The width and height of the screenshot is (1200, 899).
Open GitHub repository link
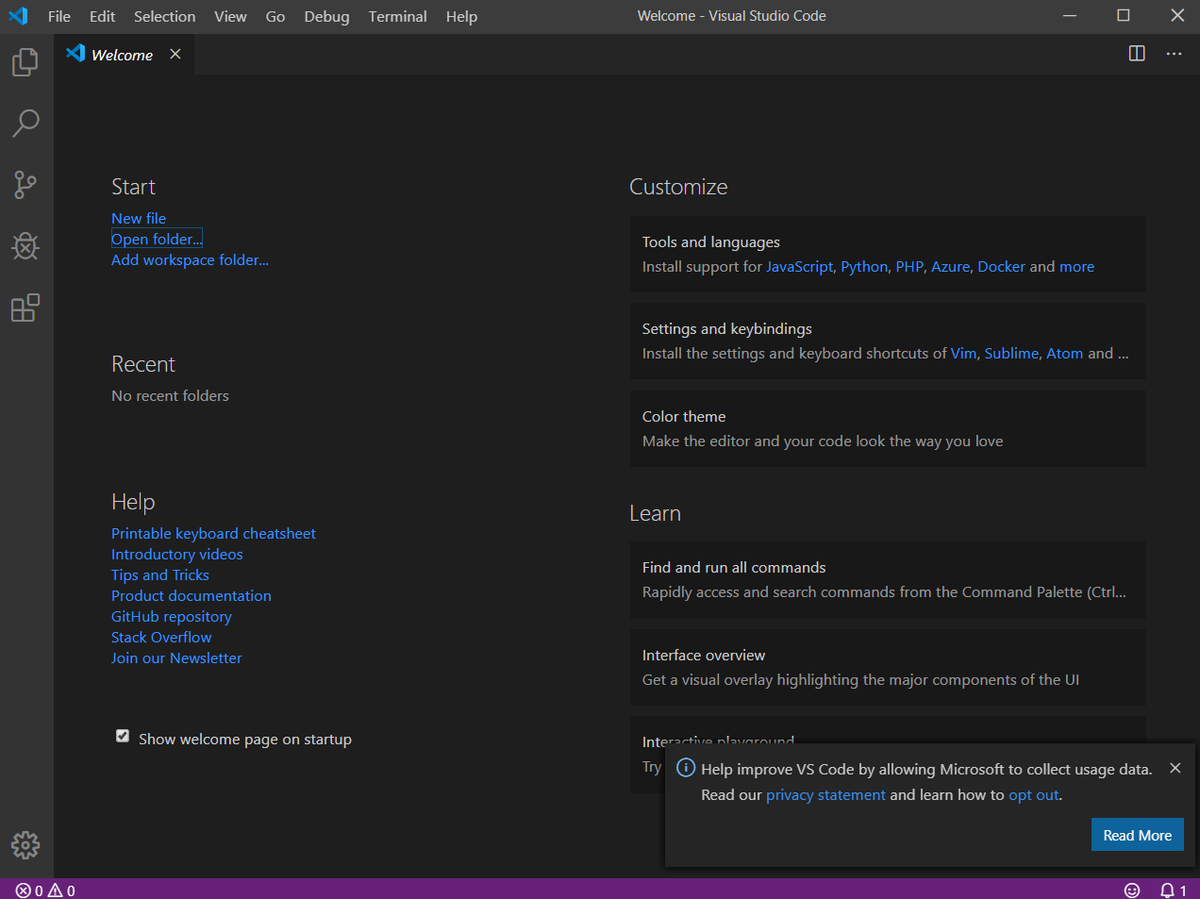(x=171, y=617)
